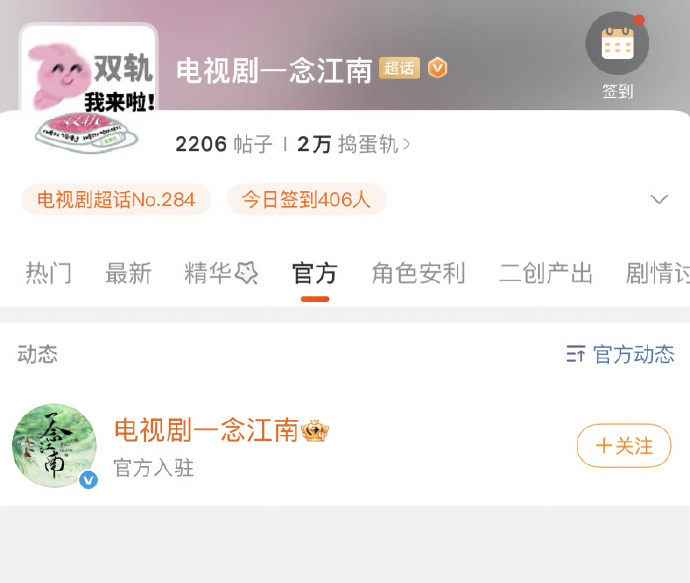Click the fox icon on the 精华 tab
This screenshot has width=690, height=583.
point(246,273)
